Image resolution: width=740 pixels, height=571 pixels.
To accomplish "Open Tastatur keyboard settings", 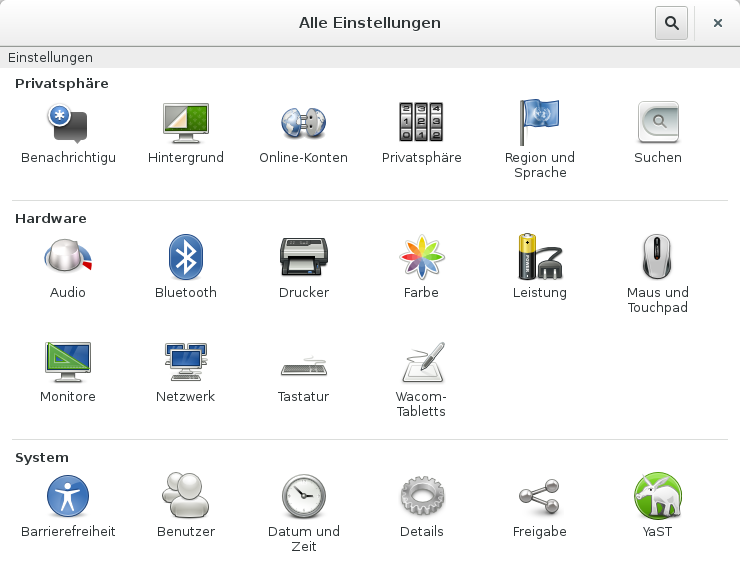I will (303, 363).
